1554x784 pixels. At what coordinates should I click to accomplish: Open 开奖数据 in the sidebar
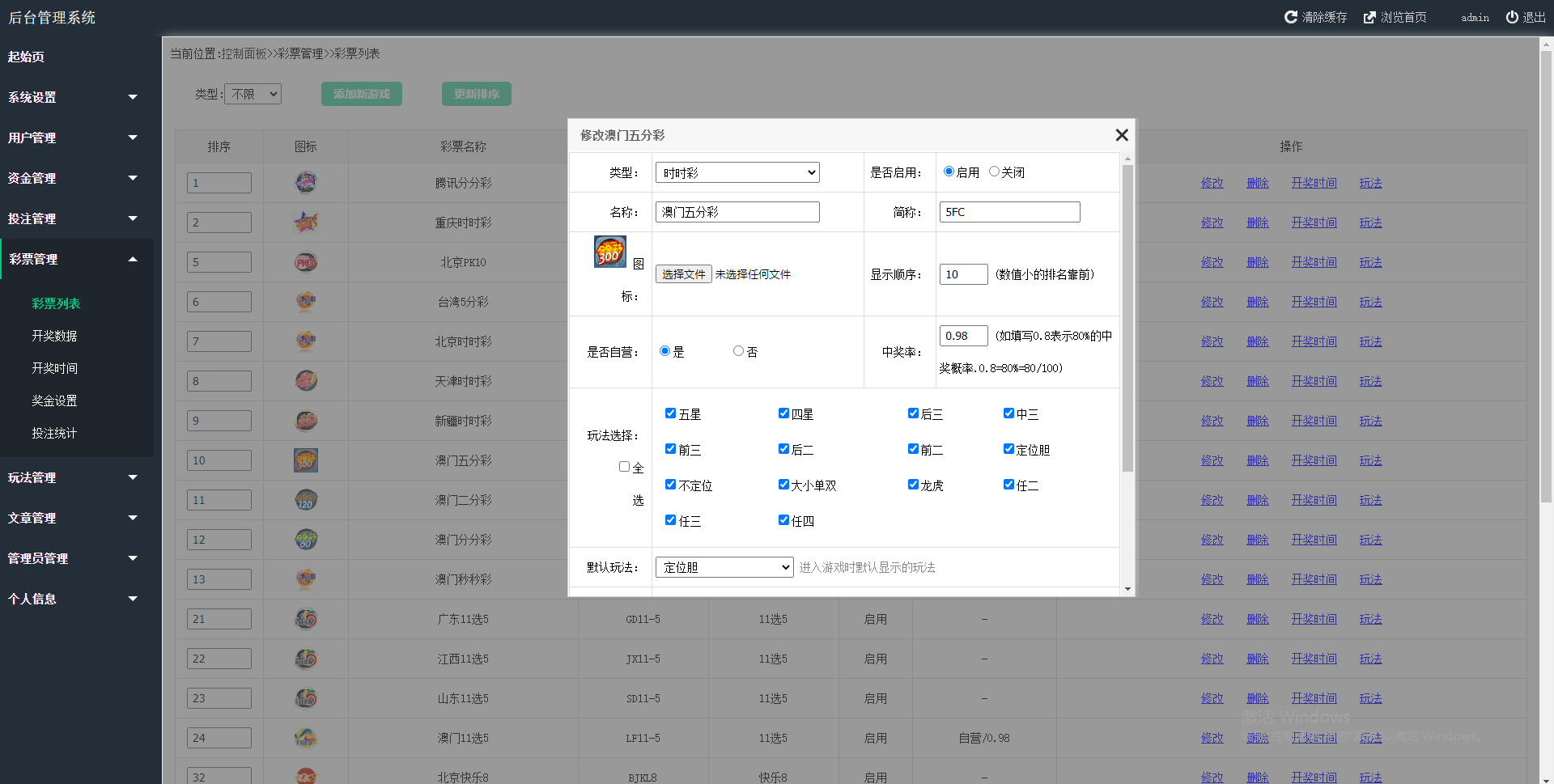[x=54, y=336]
